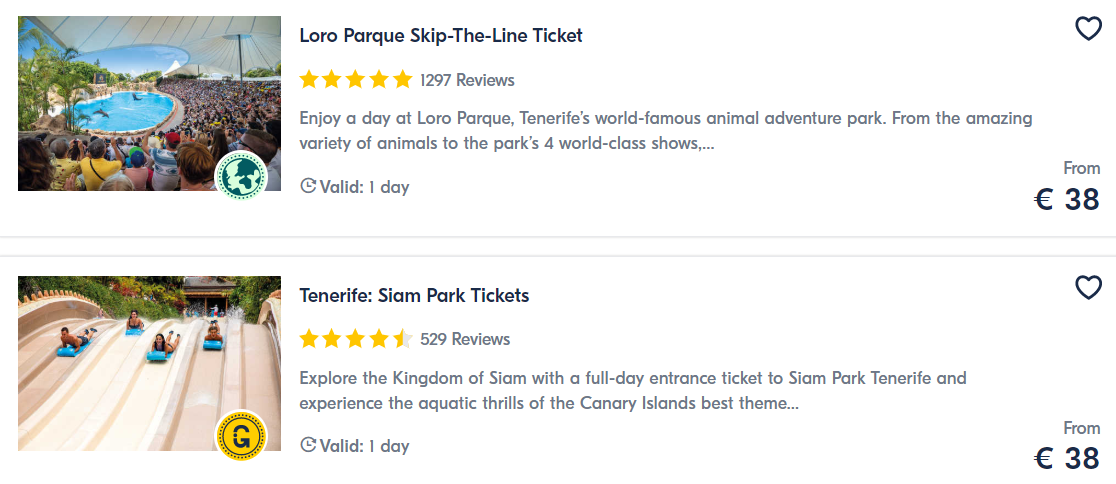
Task: Click the € 38 price for Siam Park
Action: [x=1067, y=459]
